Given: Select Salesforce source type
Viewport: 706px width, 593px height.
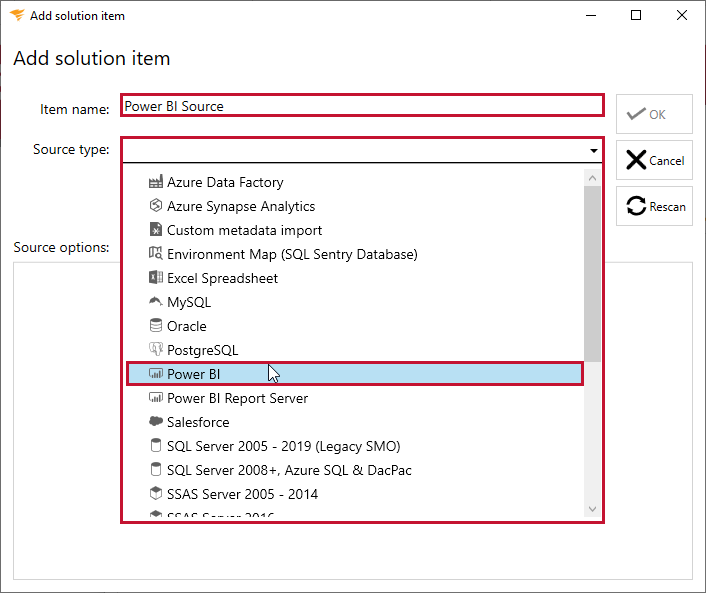Looking at the screenshot, I should (355, 422).
